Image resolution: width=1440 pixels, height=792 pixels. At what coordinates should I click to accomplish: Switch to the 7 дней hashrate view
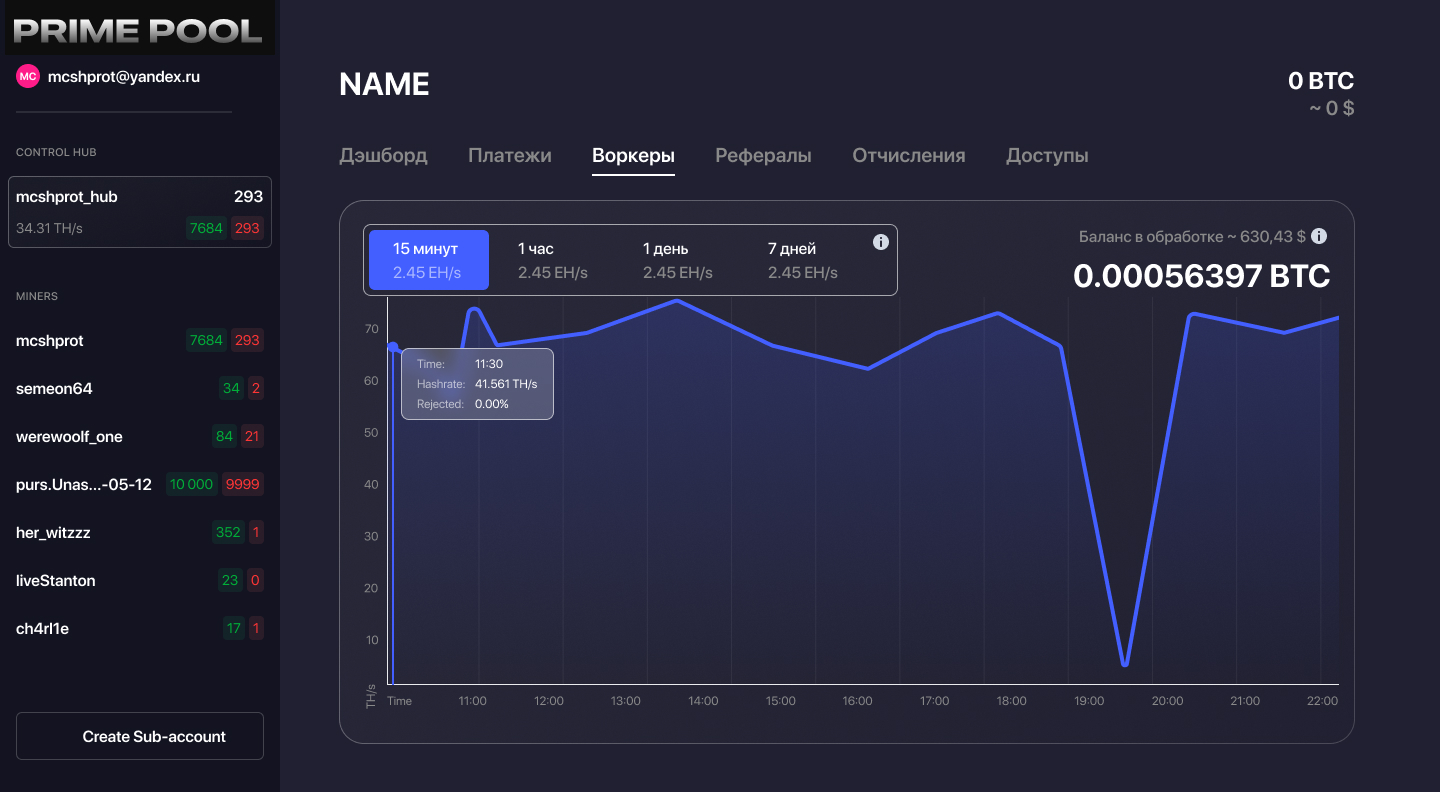click(x=800, y=260)
